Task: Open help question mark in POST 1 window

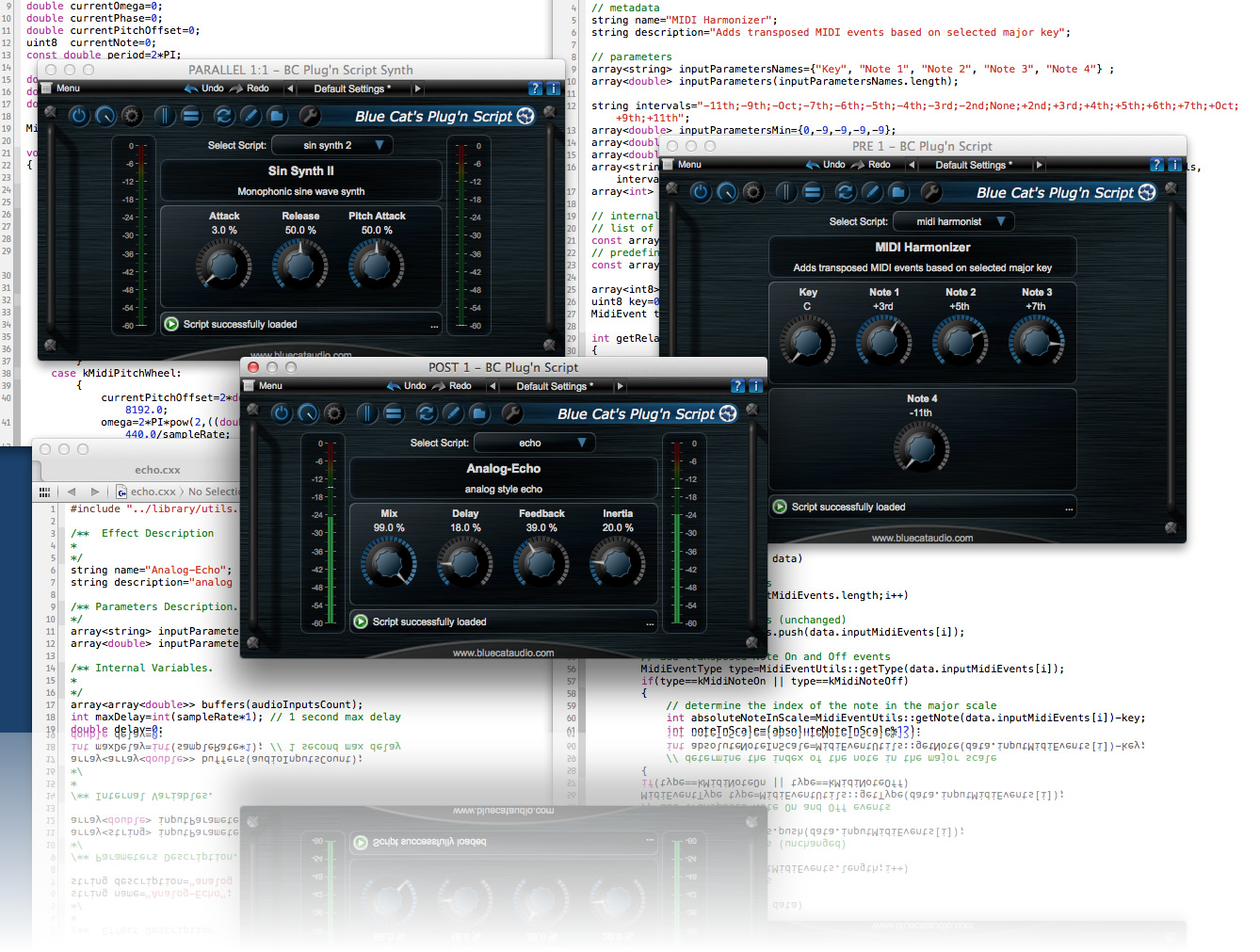Action: 737,386
